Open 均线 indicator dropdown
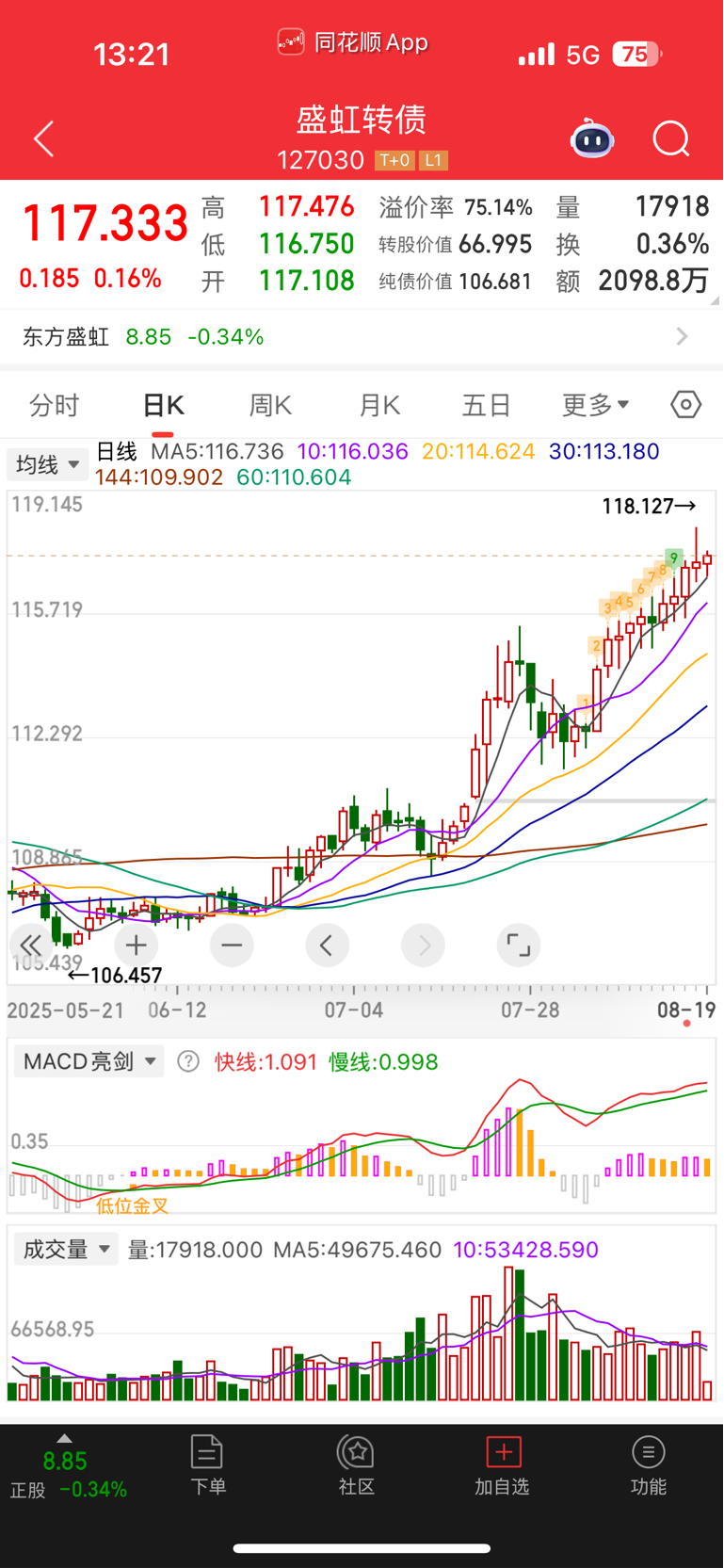This screenshot has height=1568, width=724. tap(48, 464)
